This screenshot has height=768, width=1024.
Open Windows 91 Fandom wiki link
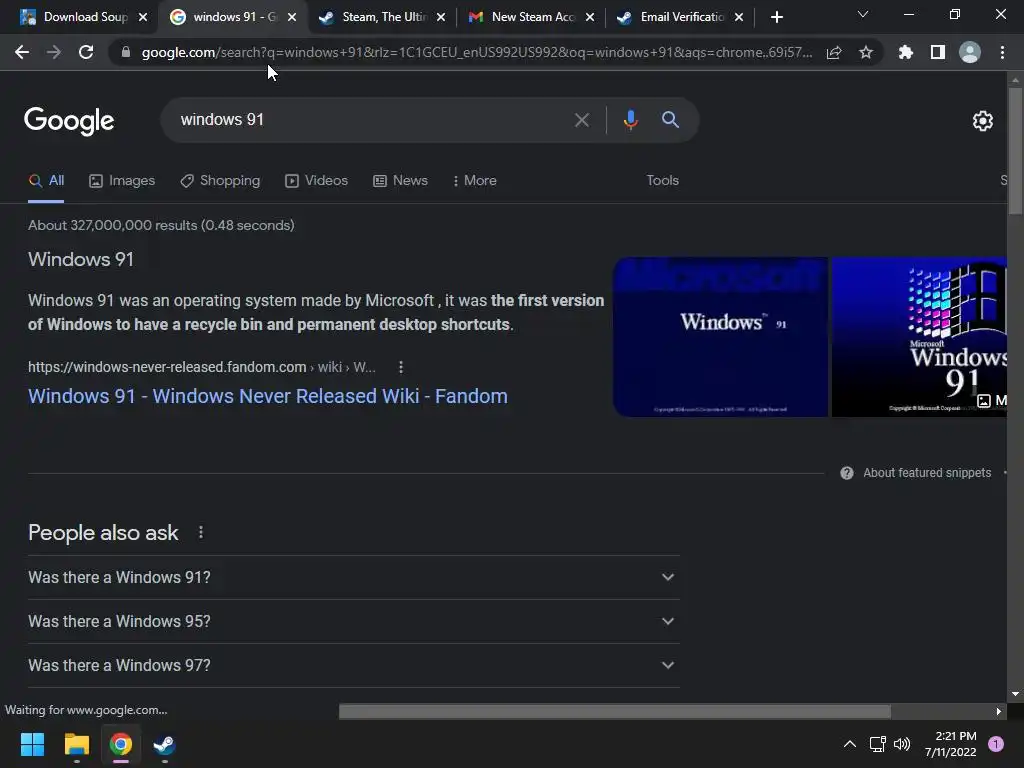[268, 396]
